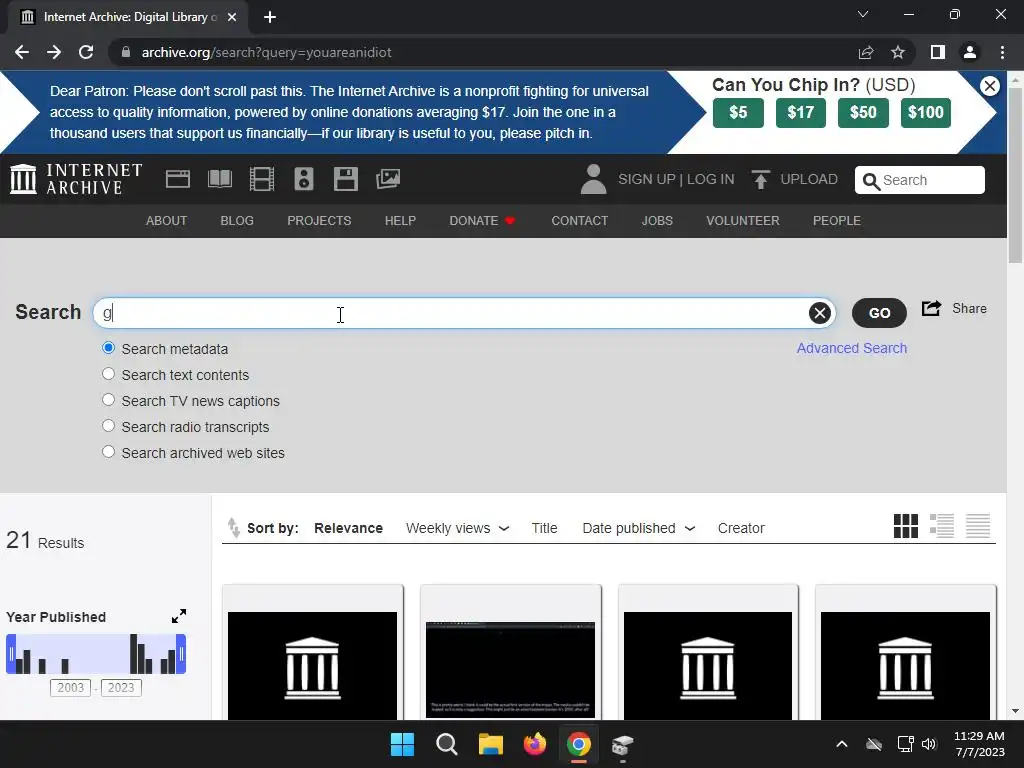Open the second result thumbnail screenshot
Image resolution: width=1024 pixels, height=768 pixels.
[x=510, y=669]
